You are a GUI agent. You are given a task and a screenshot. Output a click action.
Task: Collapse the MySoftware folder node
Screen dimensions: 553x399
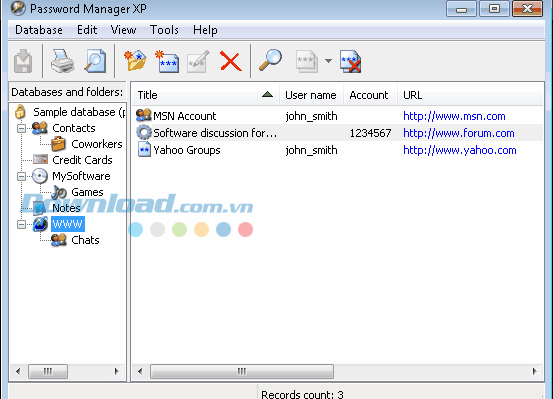pyautogui.click(x=21, y=176)
